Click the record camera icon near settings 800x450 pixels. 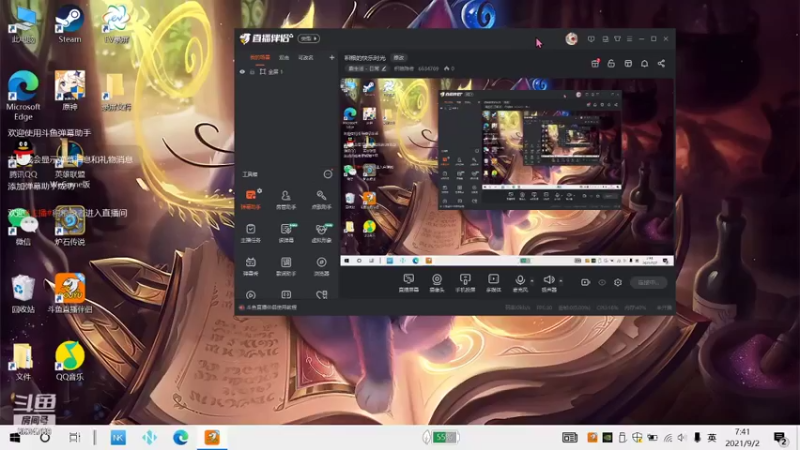click(585, 282)
